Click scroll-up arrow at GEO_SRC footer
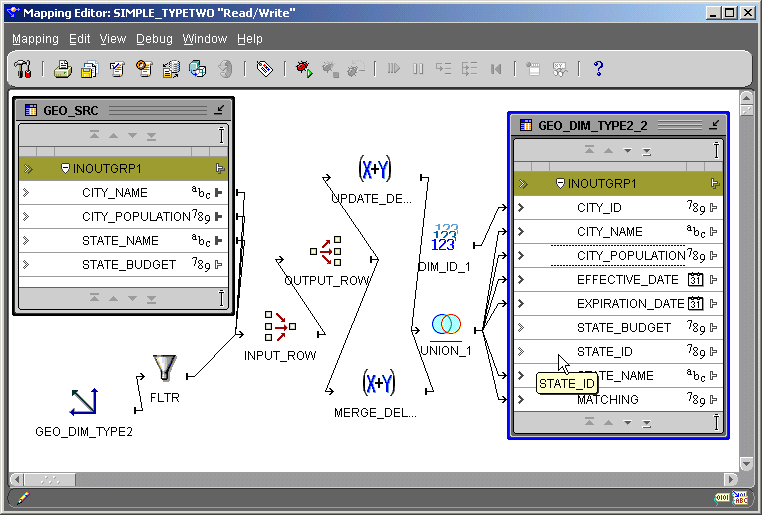 click(113, 298)
